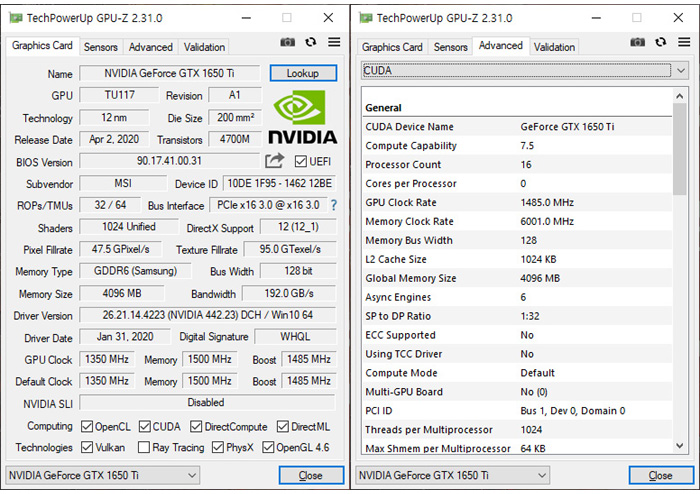Click the Driver Version field
700x494 pixels.
[x=208, y=315]
